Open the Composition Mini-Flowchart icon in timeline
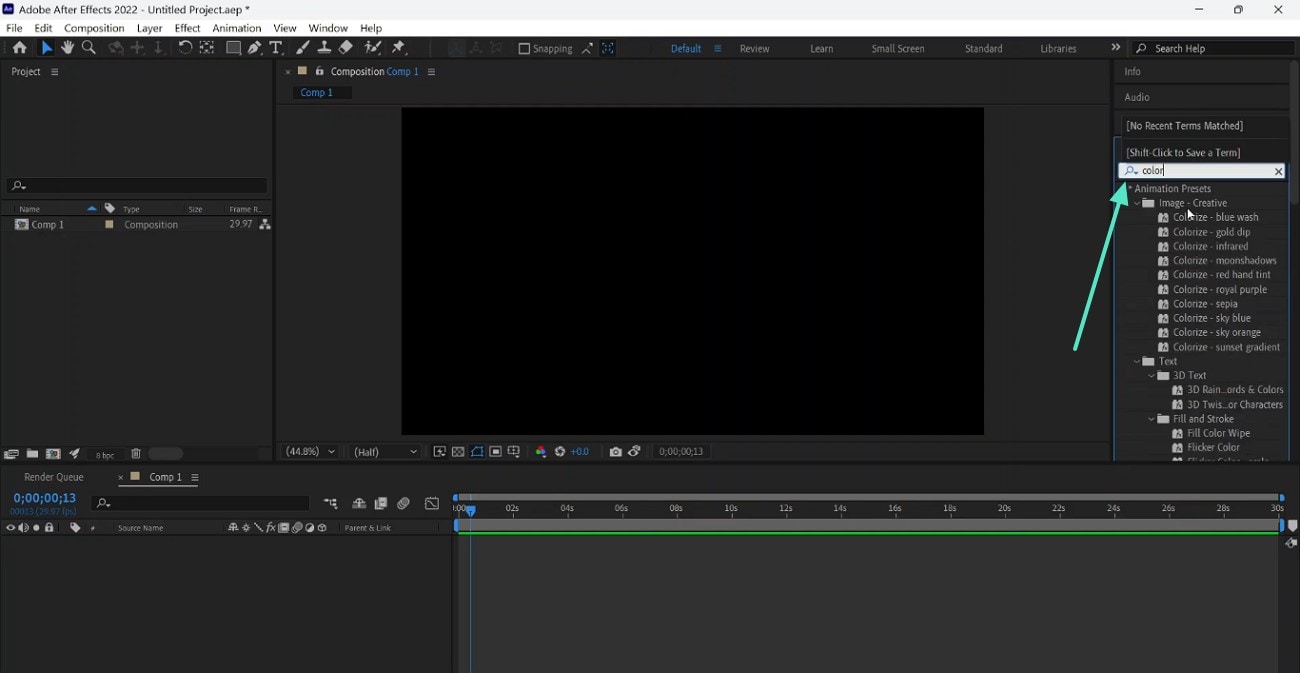This screenshot has width=1300, height=673. pos(331,504)
